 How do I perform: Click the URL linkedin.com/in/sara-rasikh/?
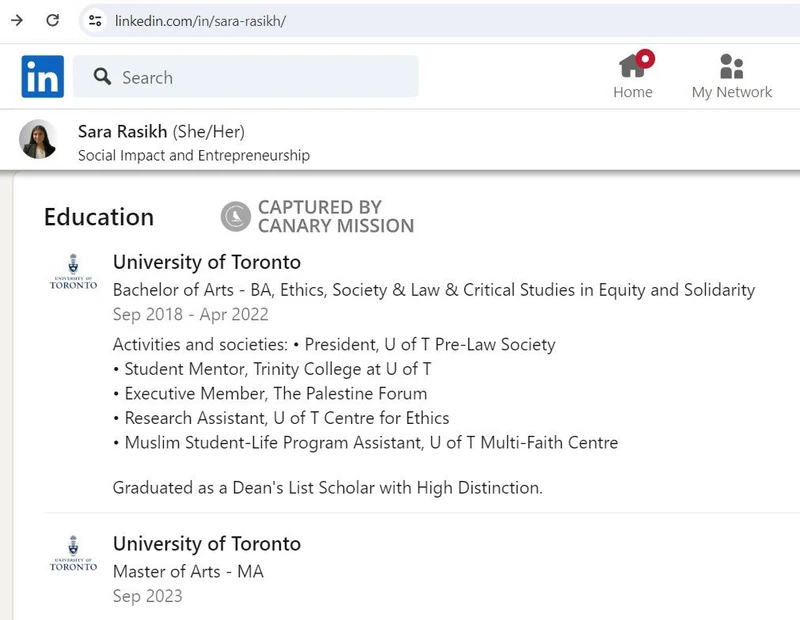point(200,21)
